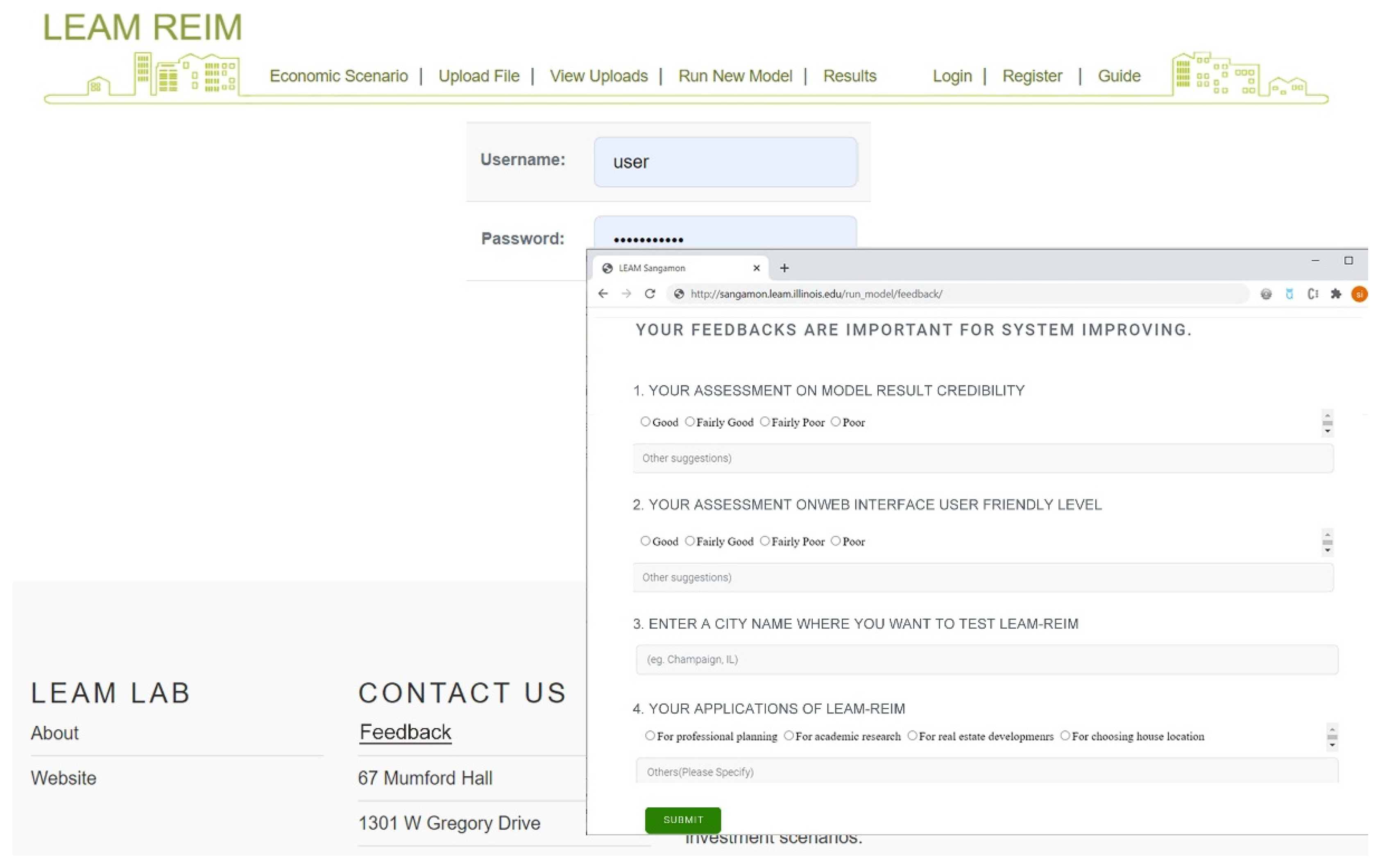Open a new browser tab

[784, 268]
